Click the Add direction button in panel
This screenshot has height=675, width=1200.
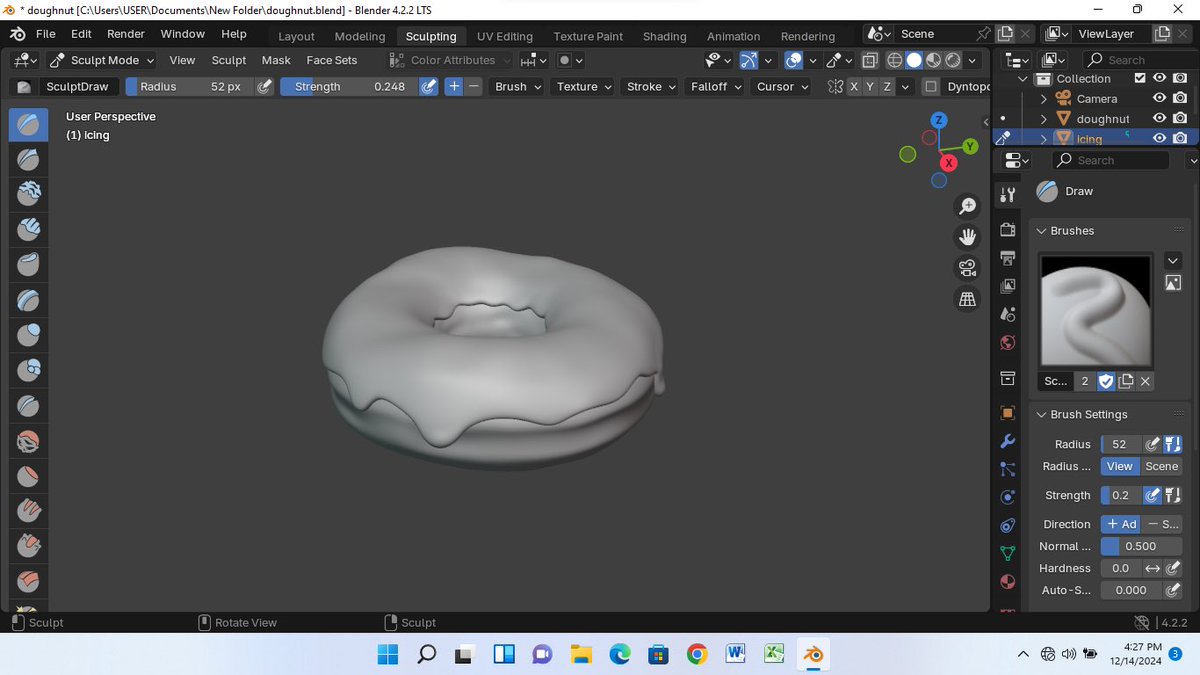[1121, 524]
